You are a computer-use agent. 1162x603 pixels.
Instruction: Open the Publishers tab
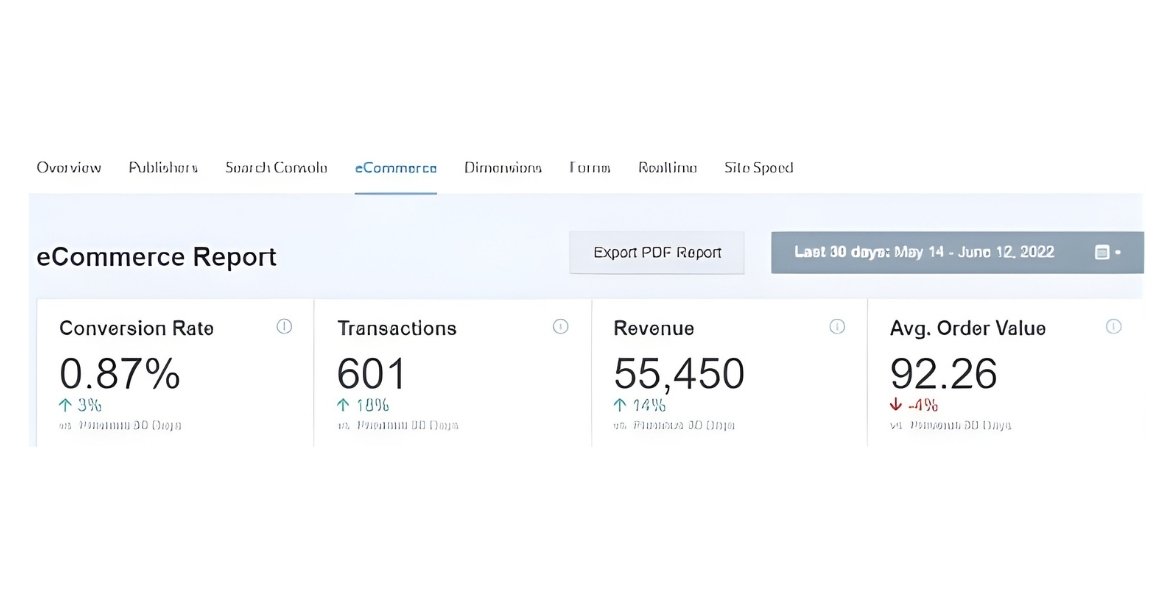point(163,168)
